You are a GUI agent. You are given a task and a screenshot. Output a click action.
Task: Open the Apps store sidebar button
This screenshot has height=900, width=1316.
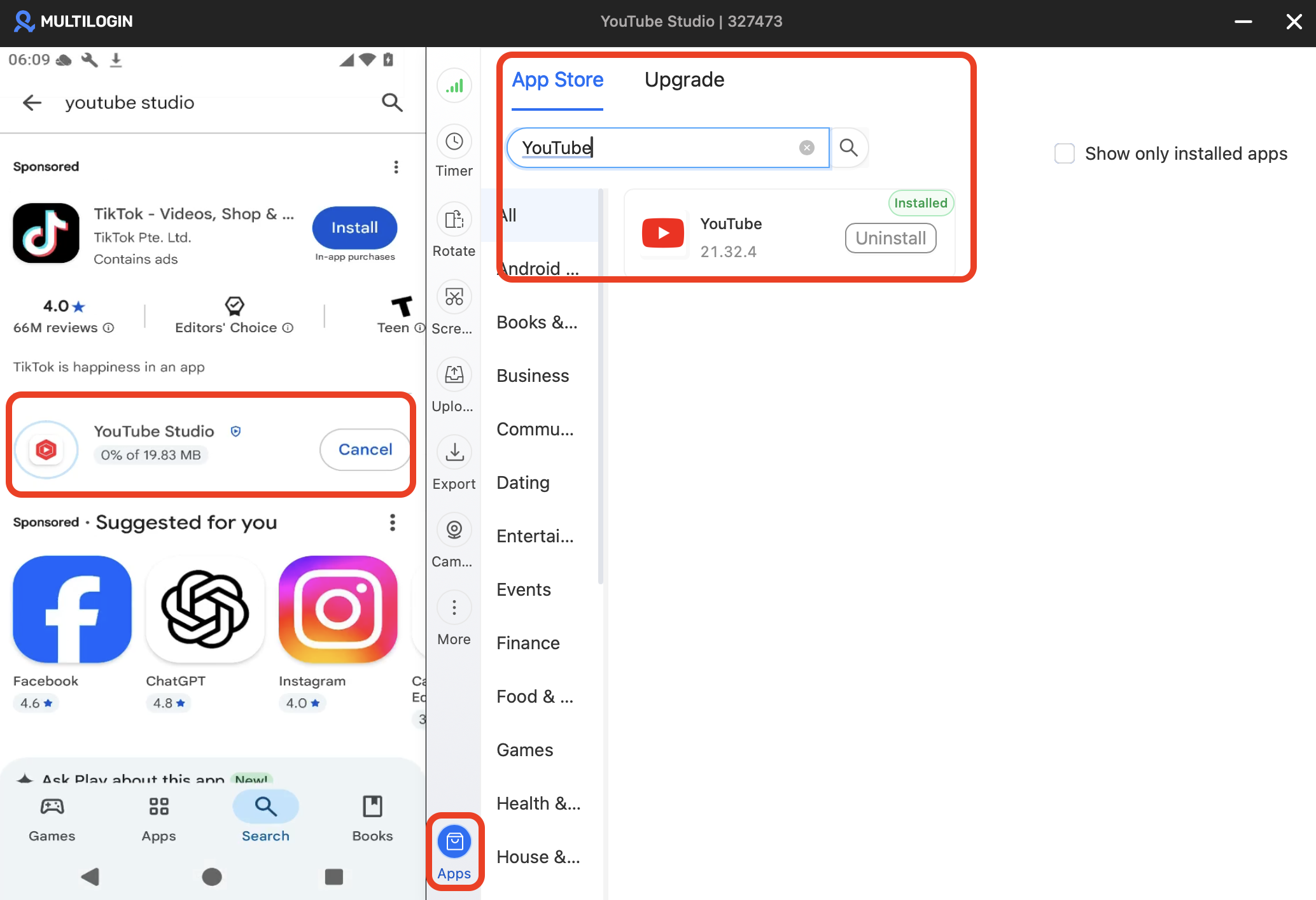coord(454,852)
